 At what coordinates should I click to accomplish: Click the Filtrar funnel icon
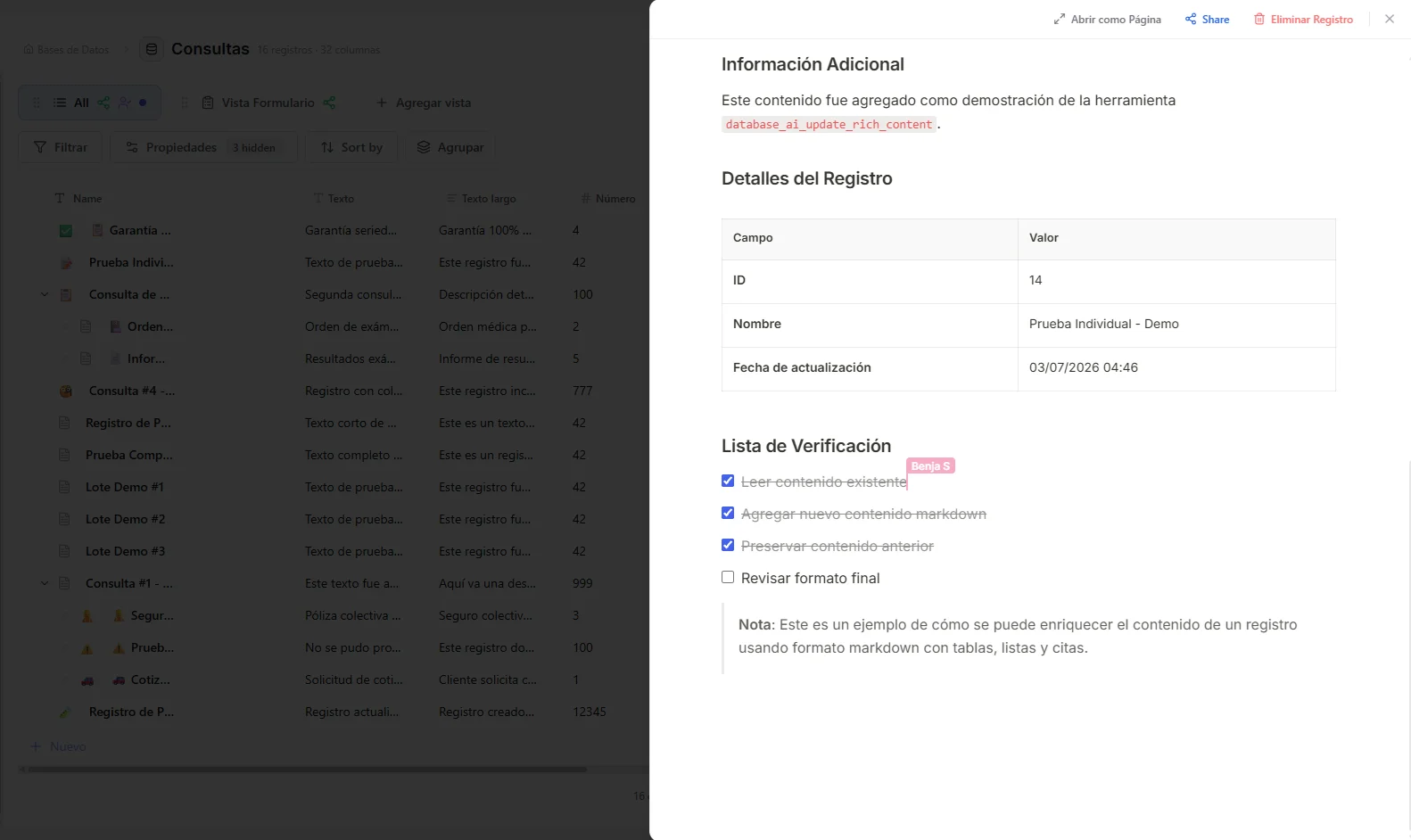tap(40, 147)
